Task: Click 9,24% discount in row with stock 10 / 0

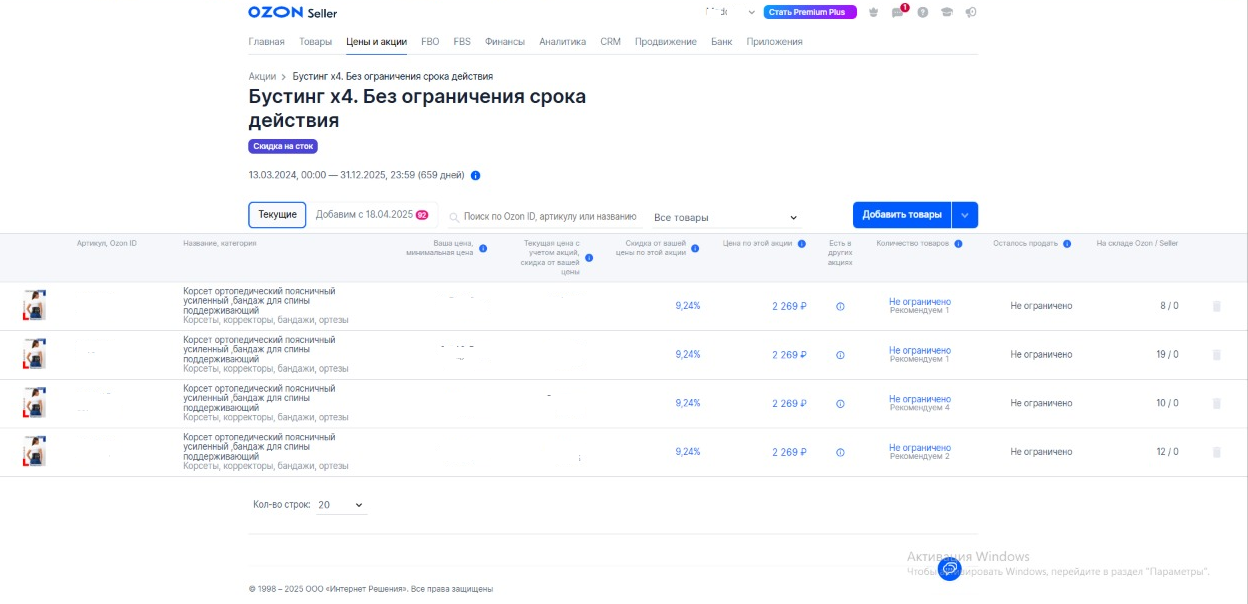Action: point(688,403)
